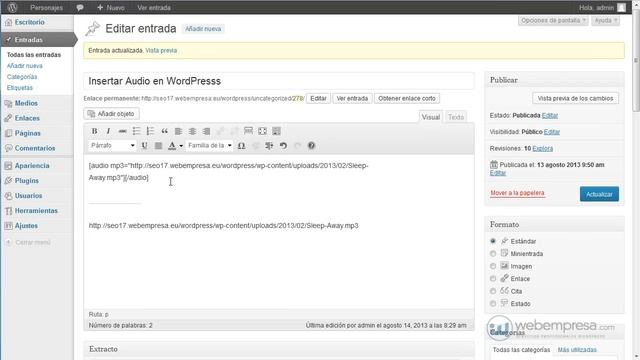
Task: Open Añadir objeto media button
Action: 111,114
